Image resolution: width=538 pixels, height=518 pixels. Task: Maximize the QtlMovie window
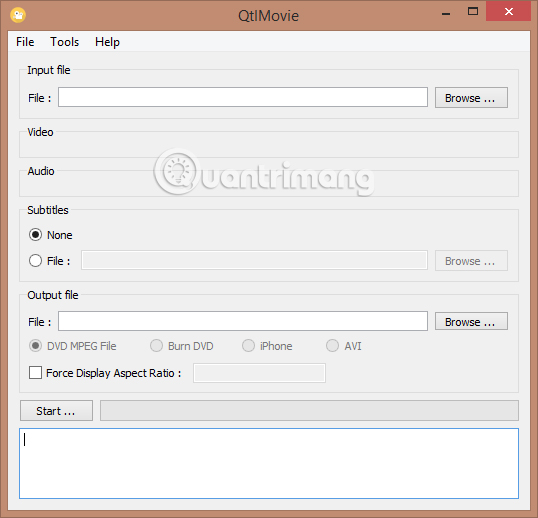[x=473, y=11]
